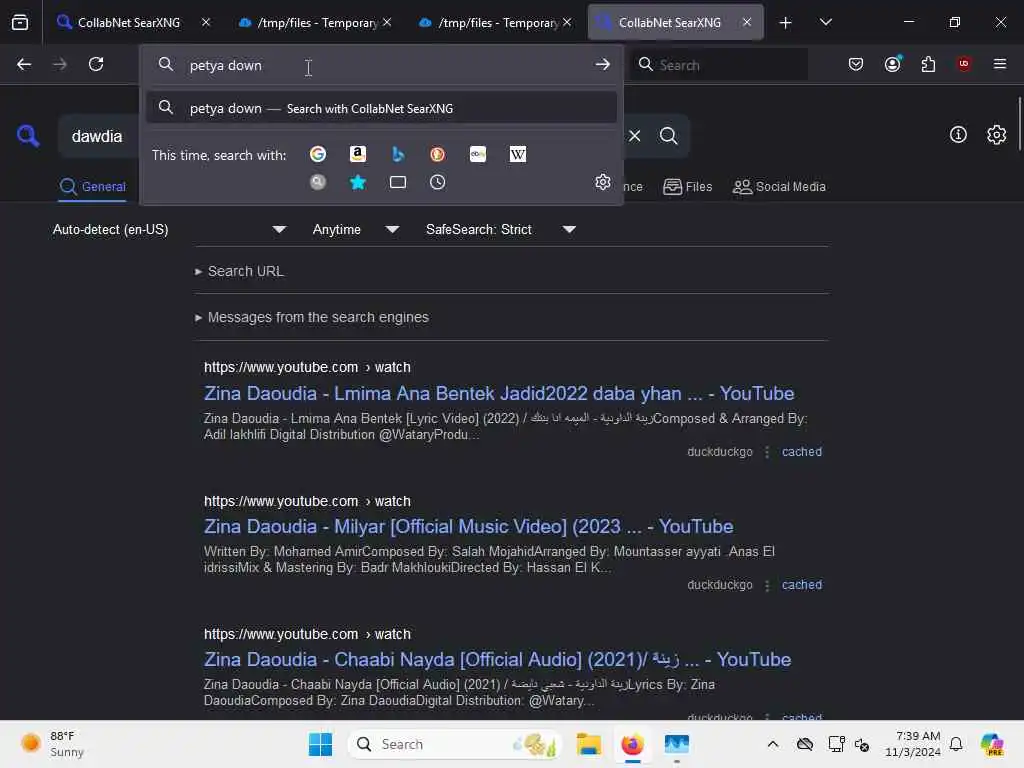This screenshot has width=1024, height=768.
Task: Open Firefox account menu
Action: click(x=892, y=64)
